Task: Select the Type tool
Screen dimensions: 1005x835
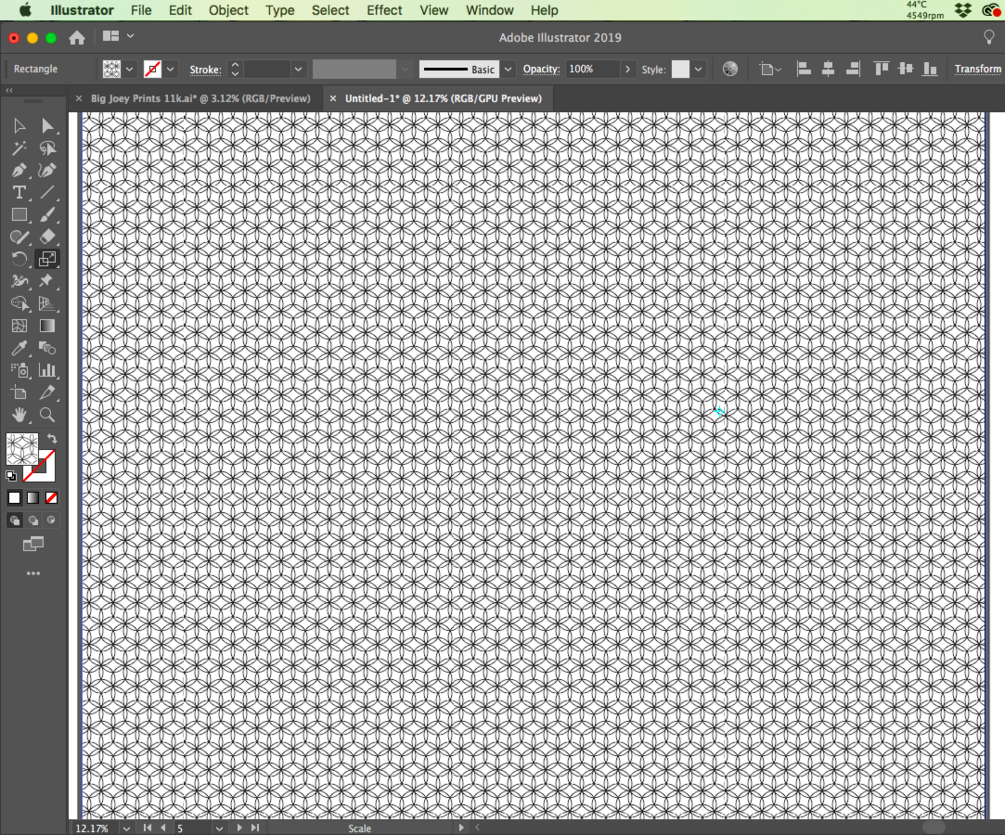Action: (x=19, y=192)
